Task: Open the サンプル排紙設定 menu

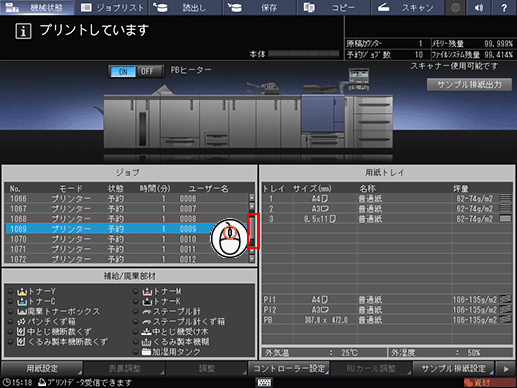Action: click(453, 369)
